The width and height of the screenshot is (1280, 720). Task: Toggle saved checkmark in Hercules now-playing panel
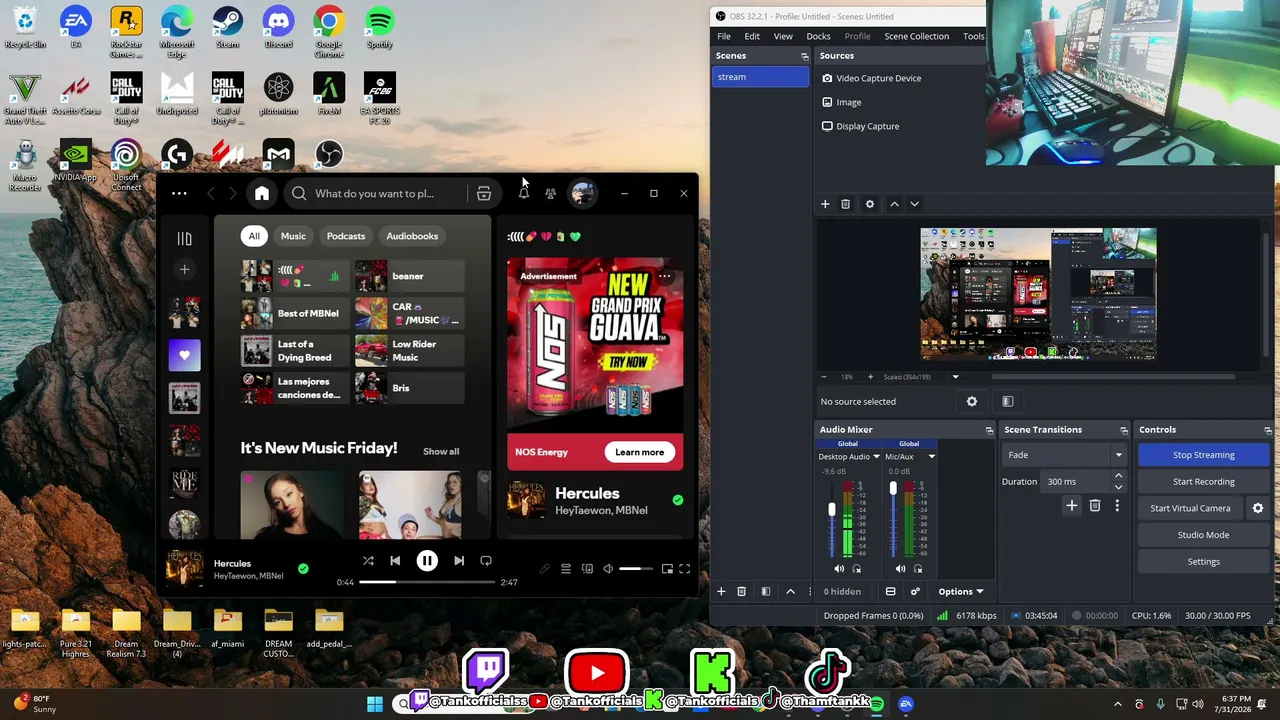tap(678, 500)
